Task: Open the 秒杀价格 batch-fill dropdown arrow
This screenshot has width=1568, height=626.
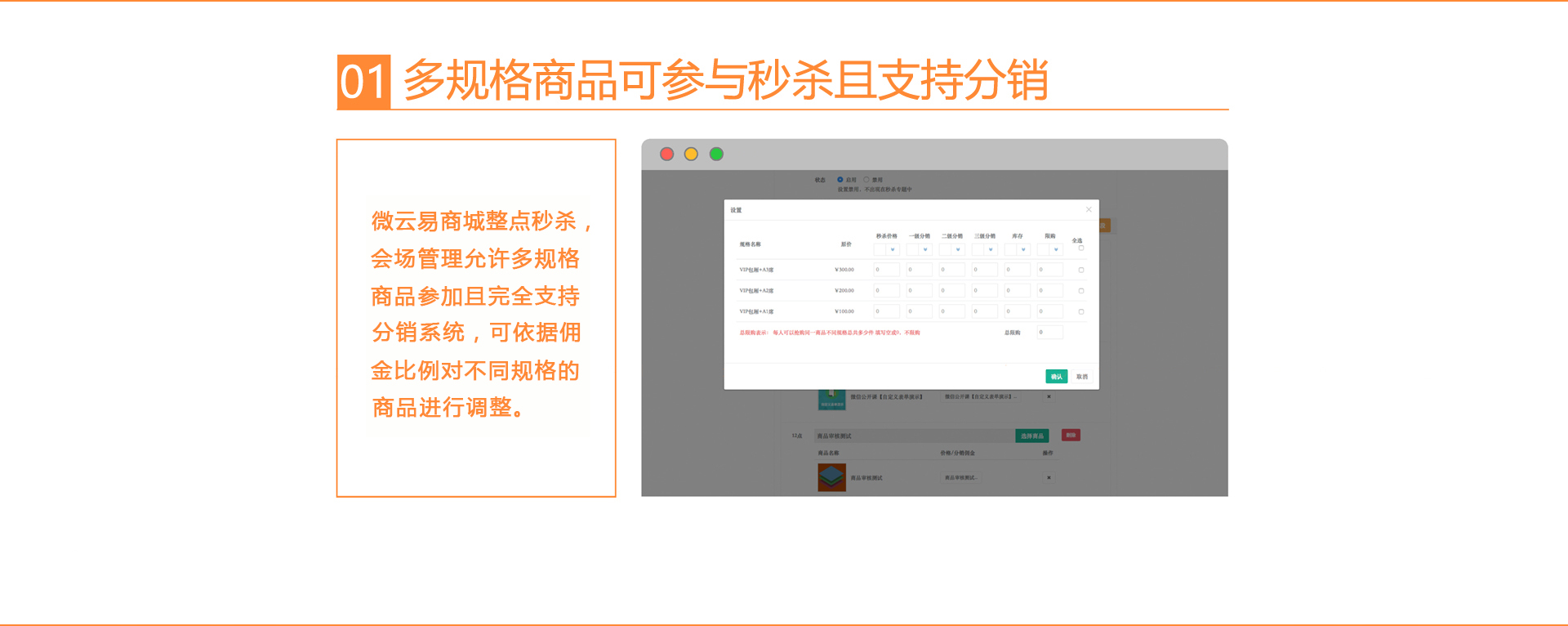Action: click(893, 249)
